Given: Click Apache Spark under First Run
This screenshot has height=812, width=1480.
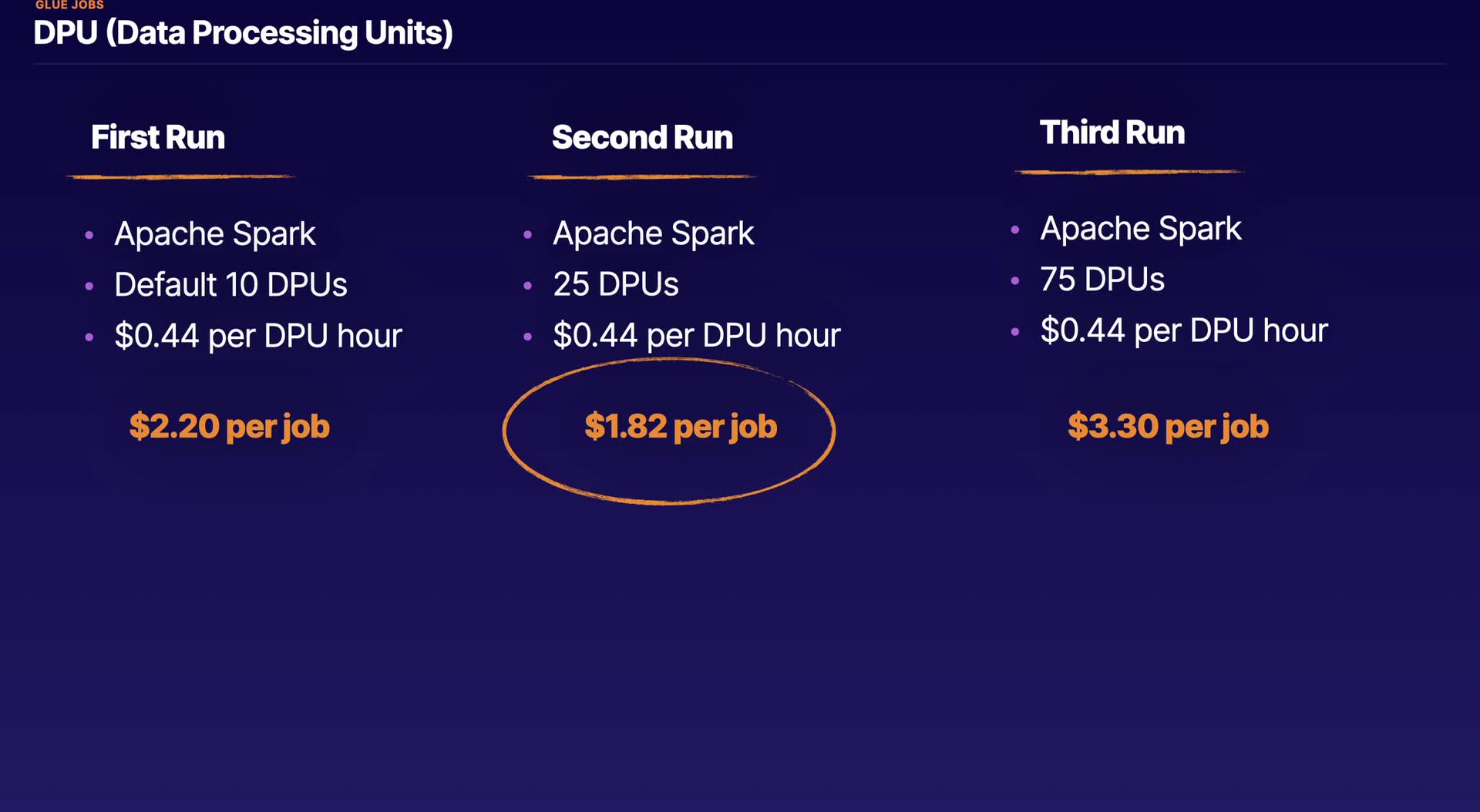Looking at the screenshot, I should pyautogui.click(x=215, y=234).
